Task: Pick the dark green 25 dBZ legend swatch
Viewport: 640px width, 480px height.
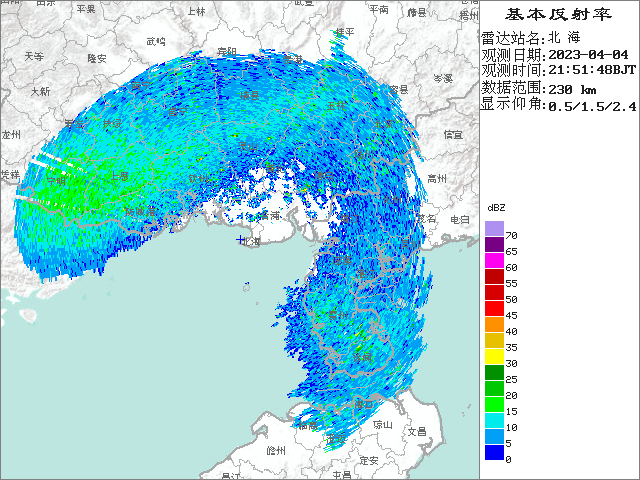Action: tap(494, 372)
